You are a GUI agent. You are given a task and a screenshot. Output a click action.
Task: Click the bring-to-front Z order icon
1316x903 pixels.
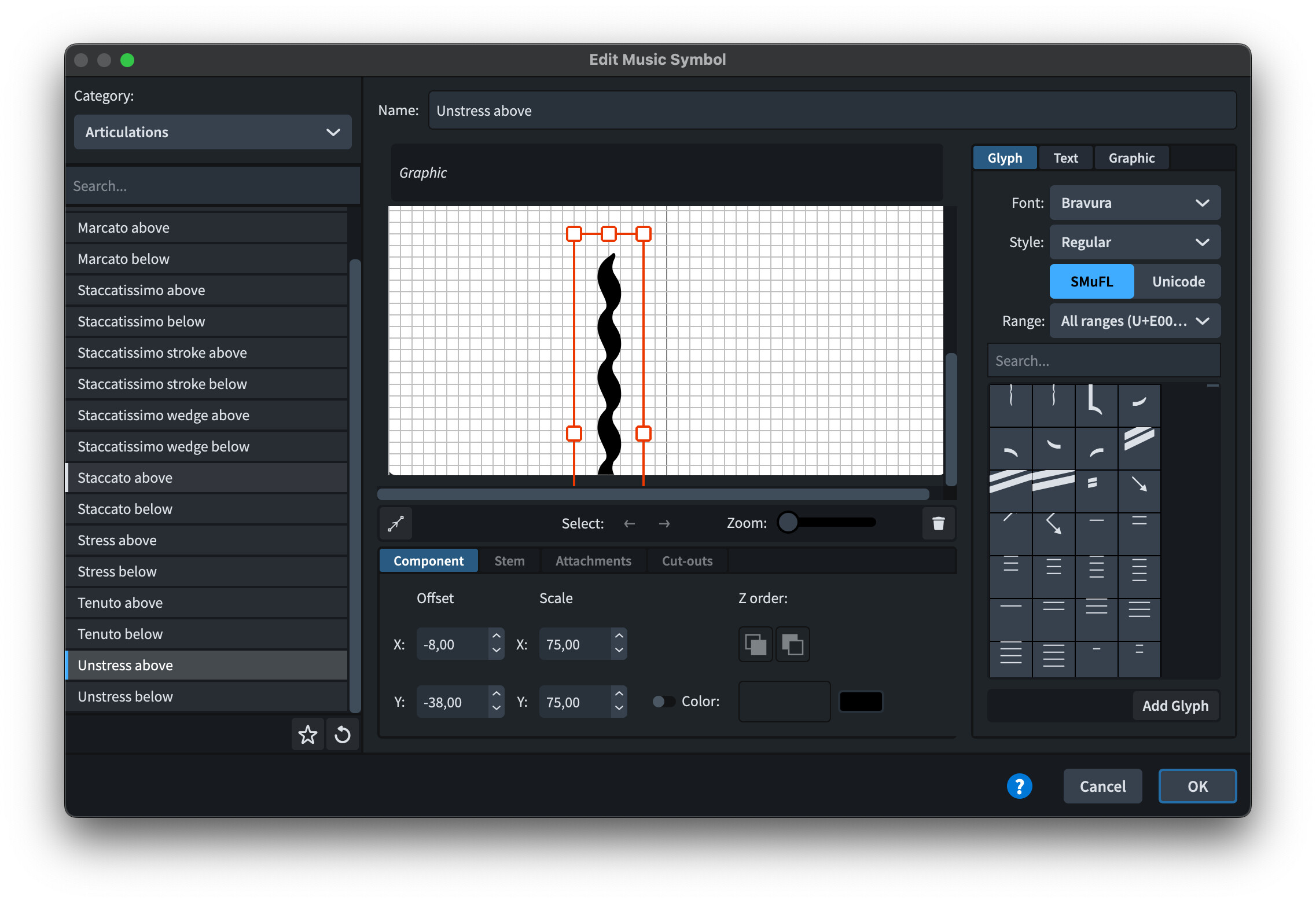[x=755, y=644]
